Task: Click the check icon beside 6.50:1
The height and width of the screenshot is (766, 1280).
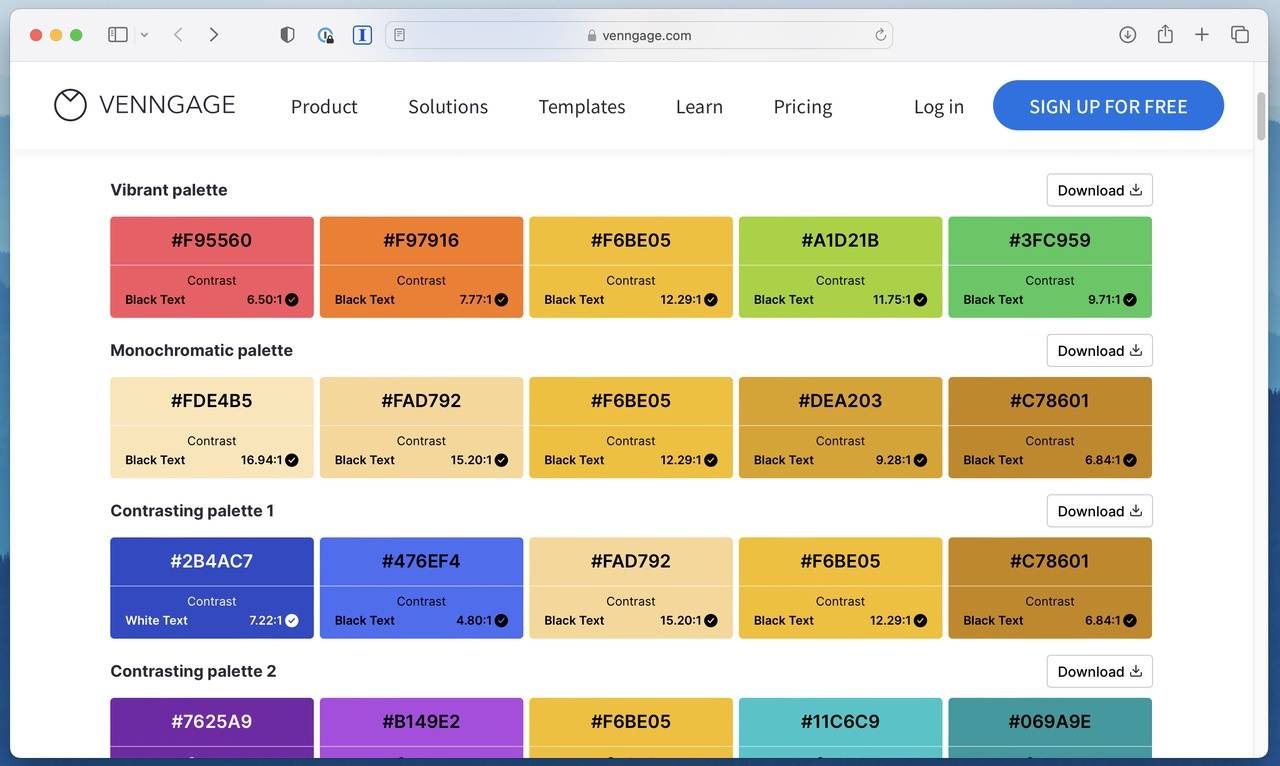Action: (x=292, y=299)
